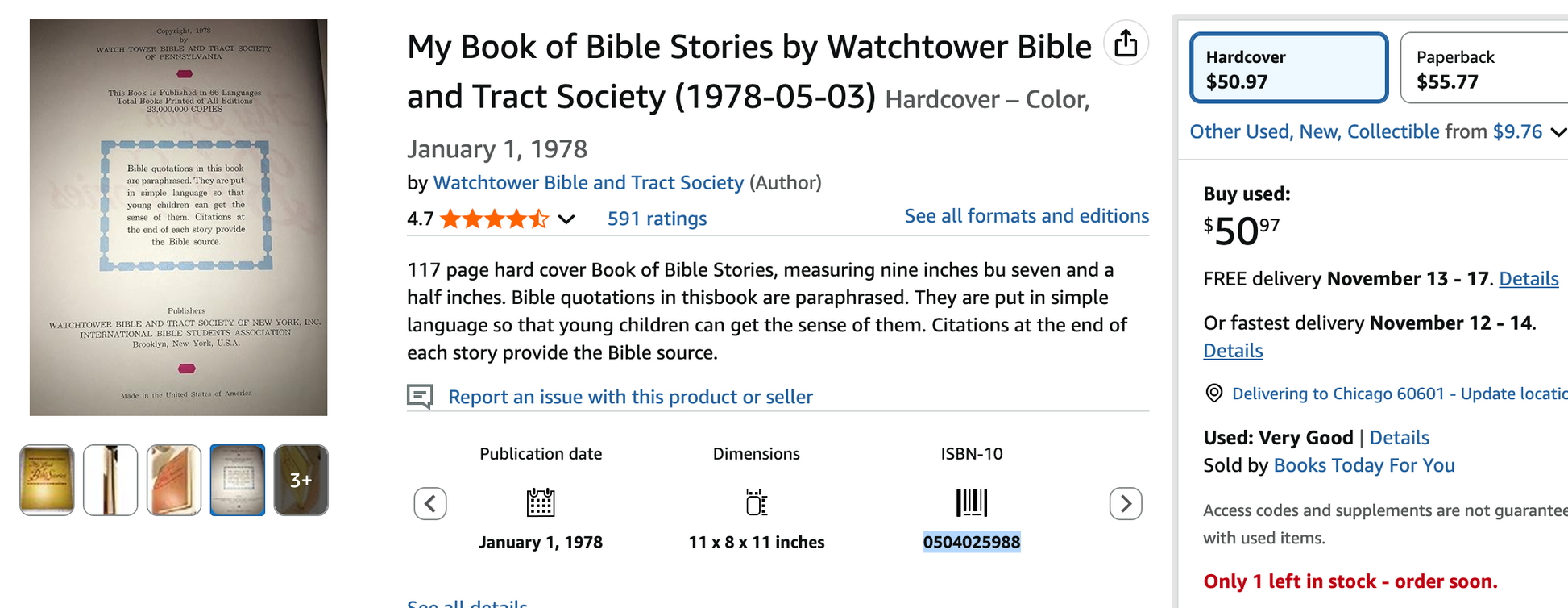
Task: Open the 3+ more images thumbnail
Action: click(x=301, y=480)
